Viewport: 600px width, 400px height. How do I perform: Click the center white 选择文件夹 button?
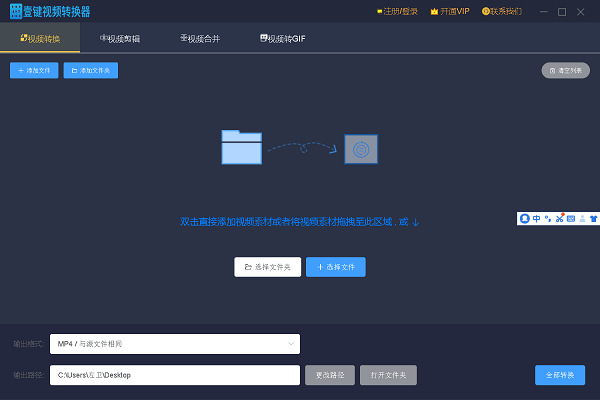[267, 267]
